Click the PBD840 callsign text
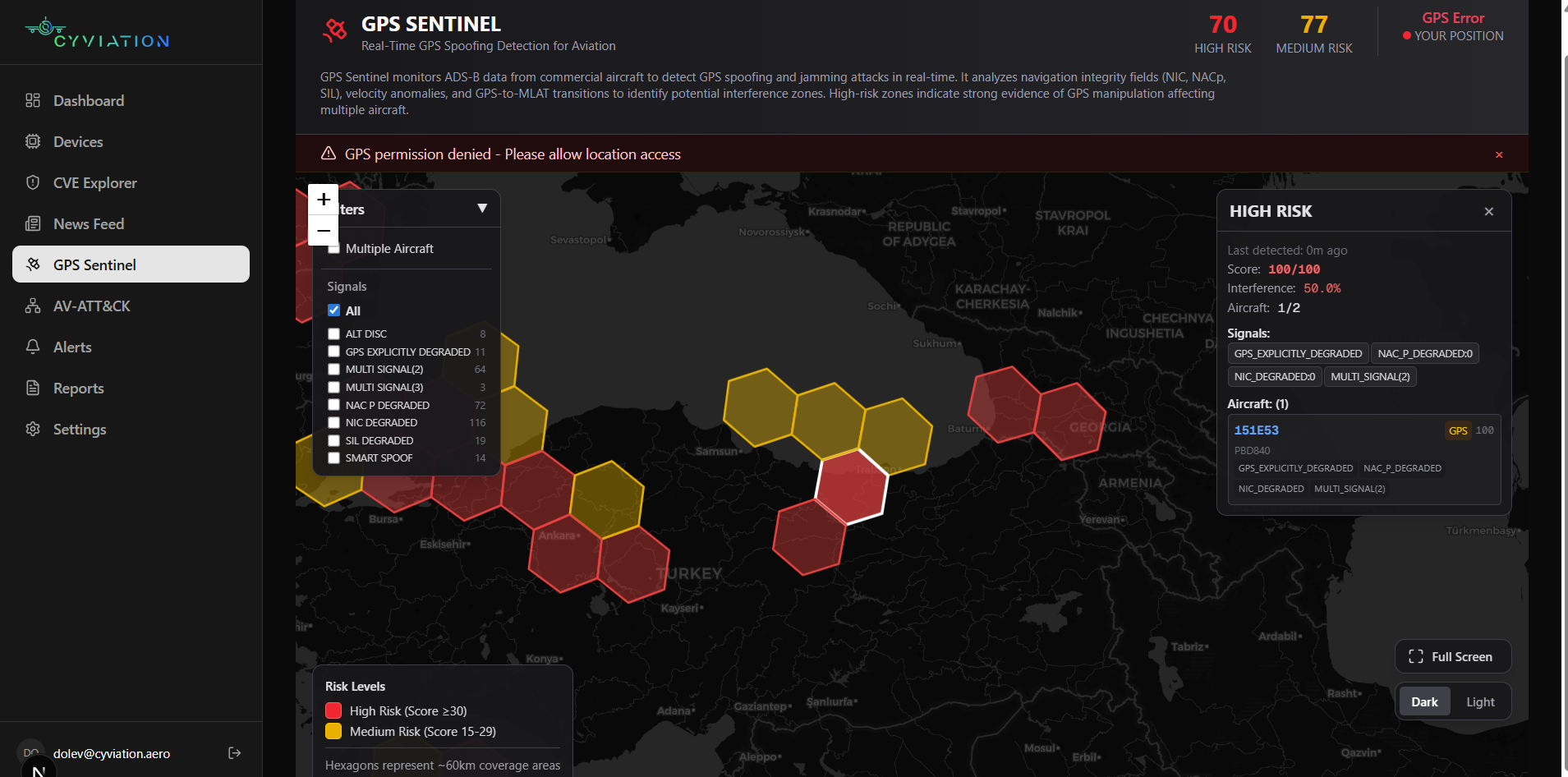This screenshot has height=777, width=1568. pos(1252,450)
